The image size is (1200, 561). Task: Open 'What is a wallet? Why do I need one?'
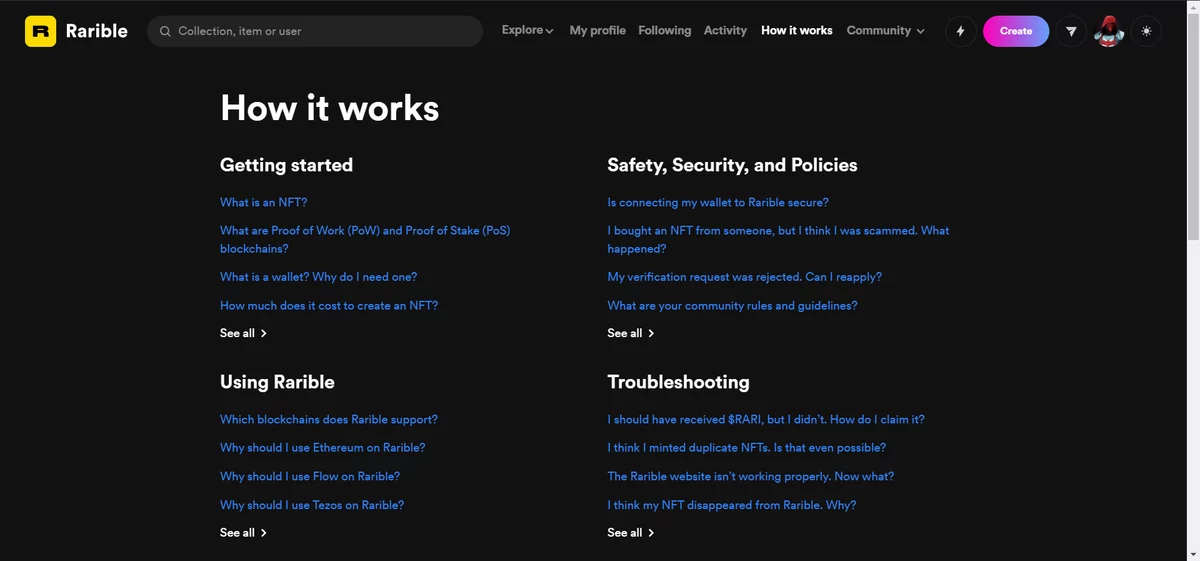click(318, 277)
